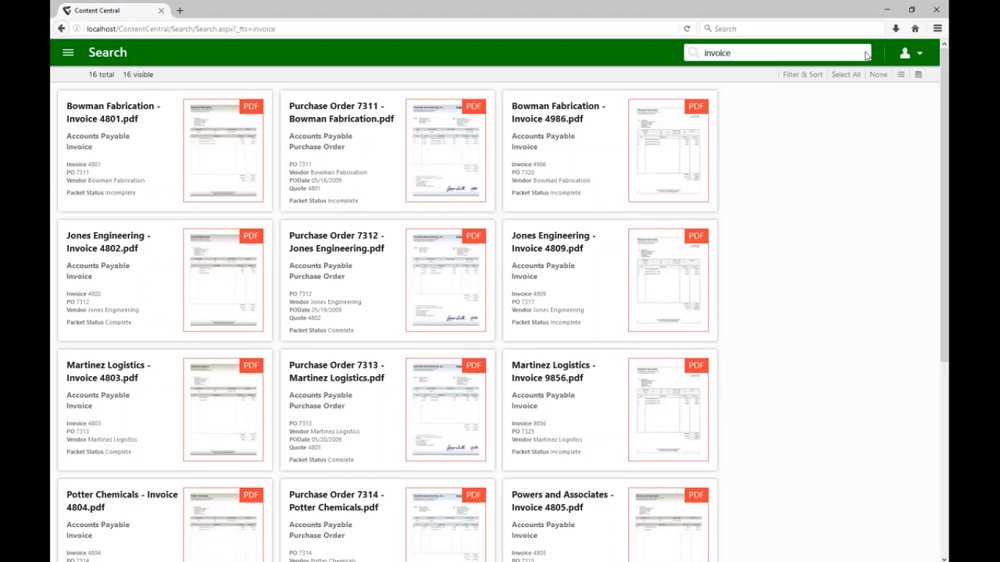Go to browser home icon

(x=915, y=29)
